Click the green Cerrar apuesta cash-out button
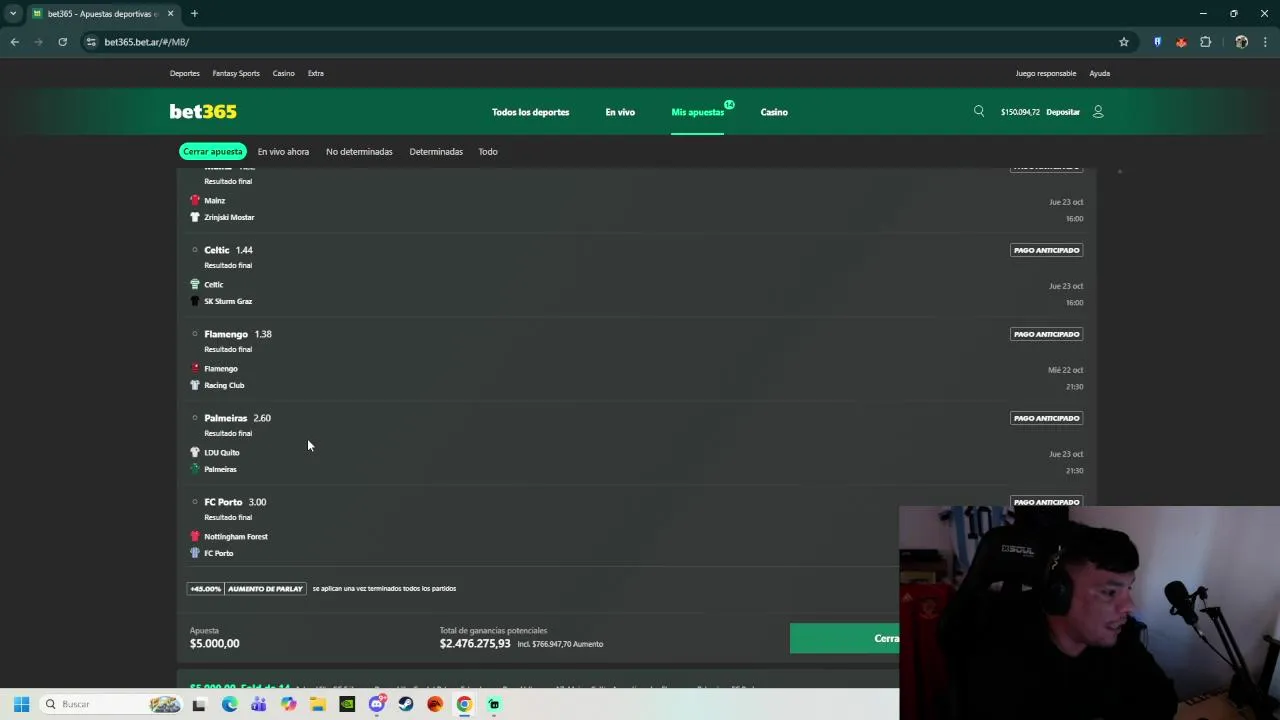Screen dimensions: 1280x720 pyautogui.click(x=845, y=638)
